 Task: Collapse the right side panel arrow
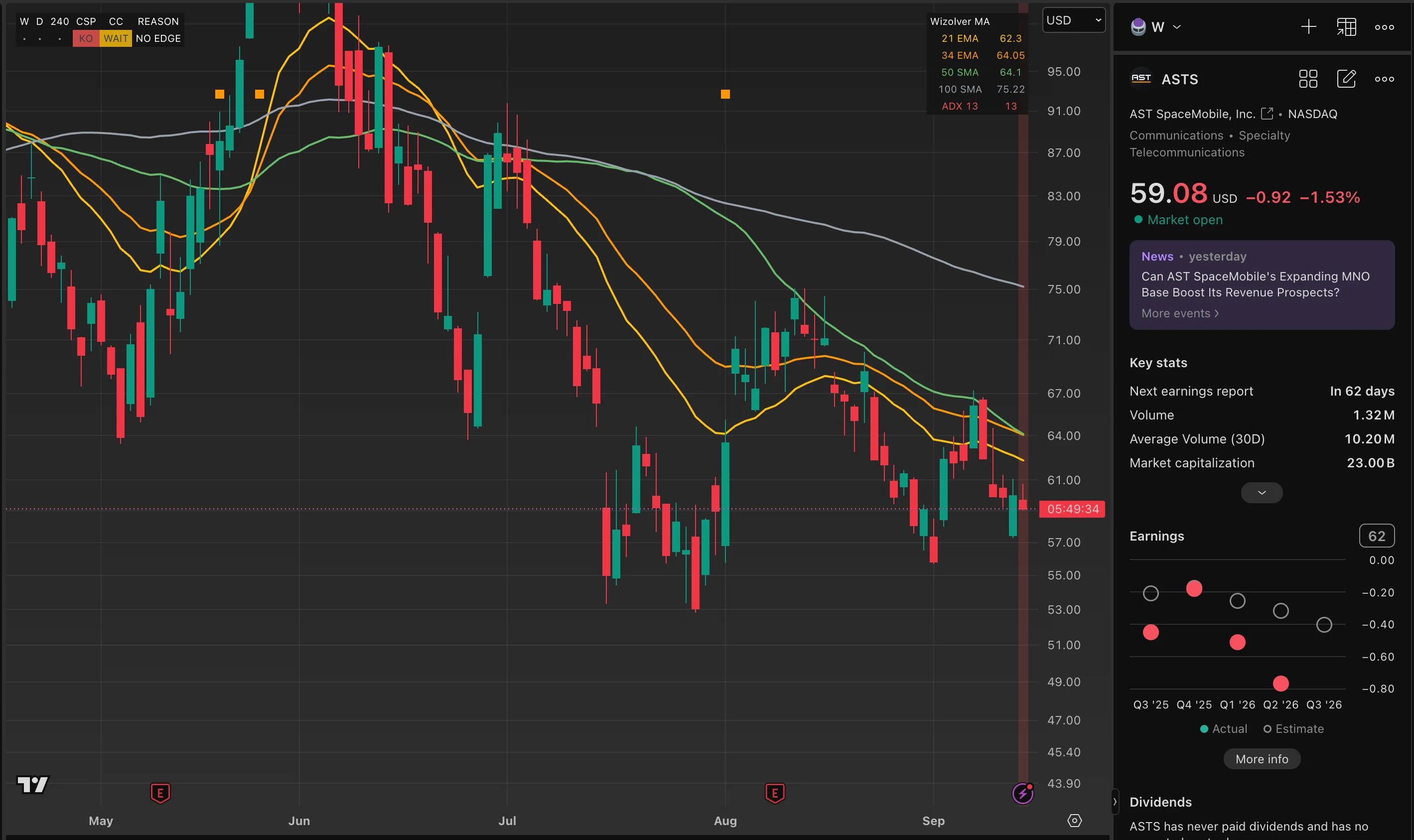pyautogui.click(x=1115, y=802)
